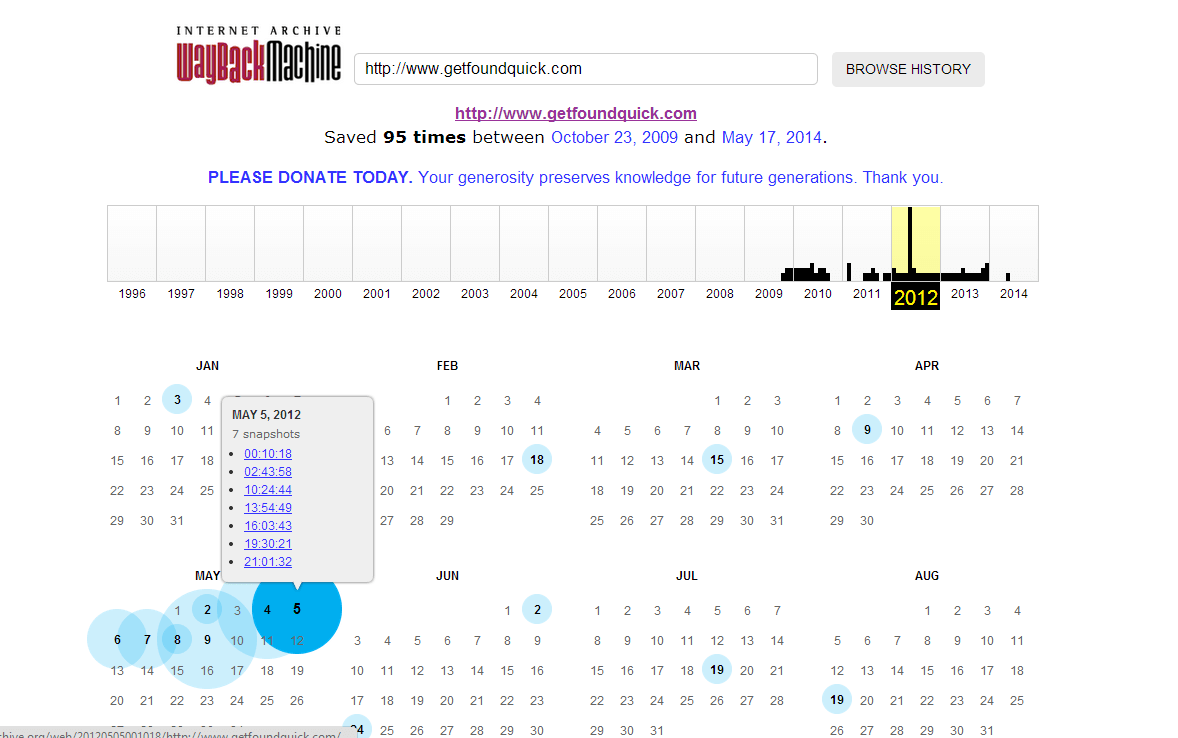Open the 00:10:18 snapshot link
This screenshot has width=1178, height=738.
267,454
